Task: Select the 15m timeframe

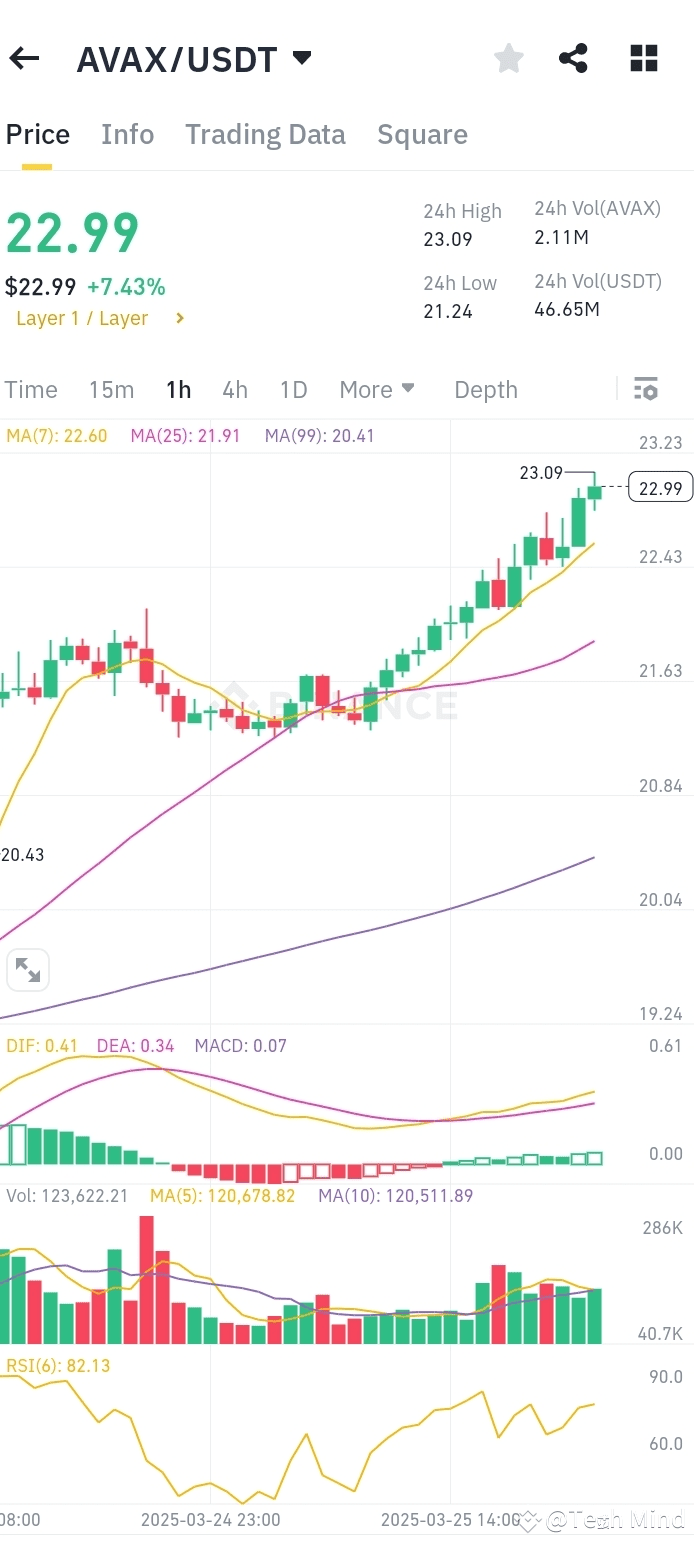Action: tap(111, 389)
